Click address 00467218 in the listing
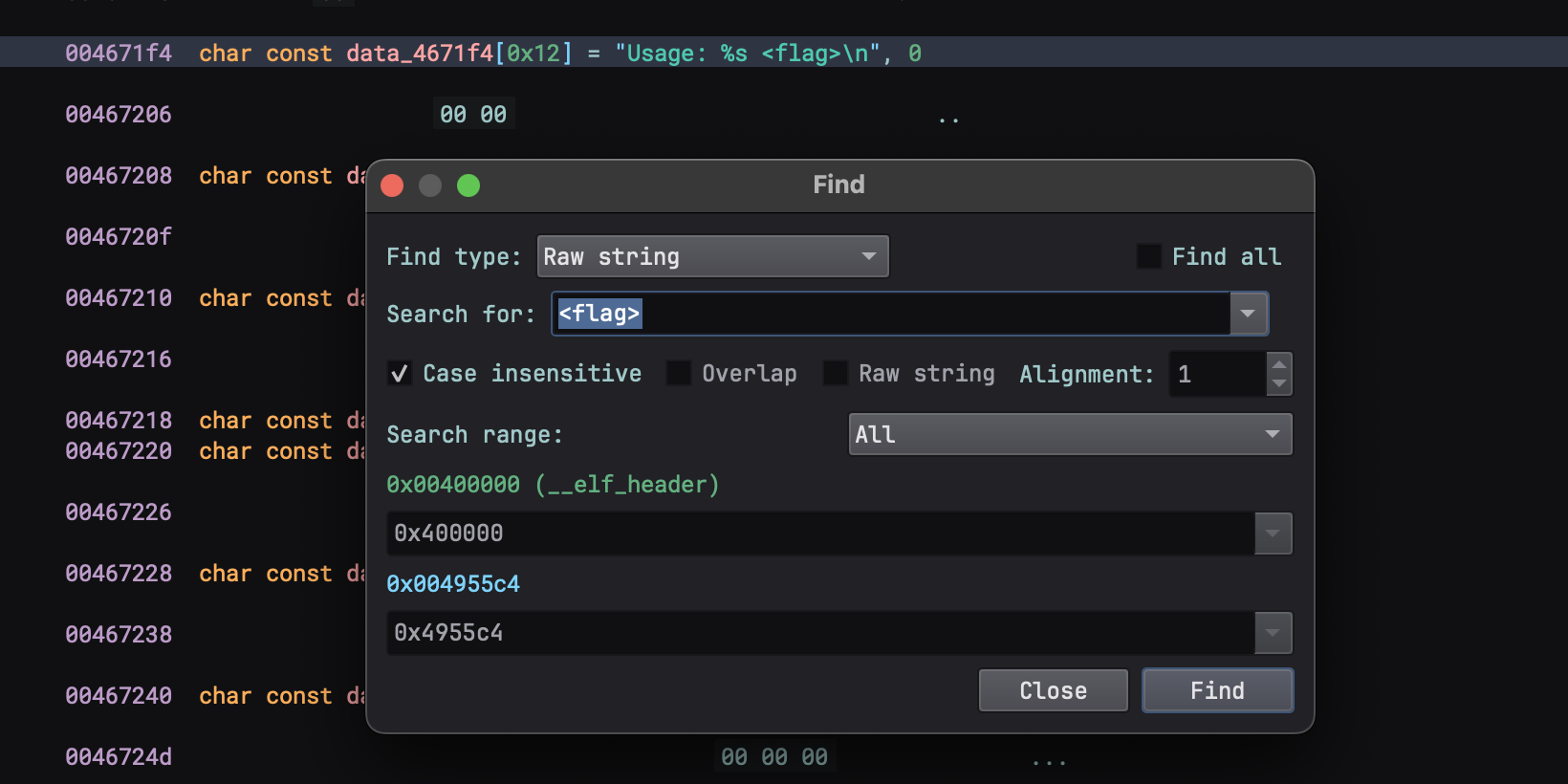Viewport: 1568px width, 784px height. click(x=119, y=421)
